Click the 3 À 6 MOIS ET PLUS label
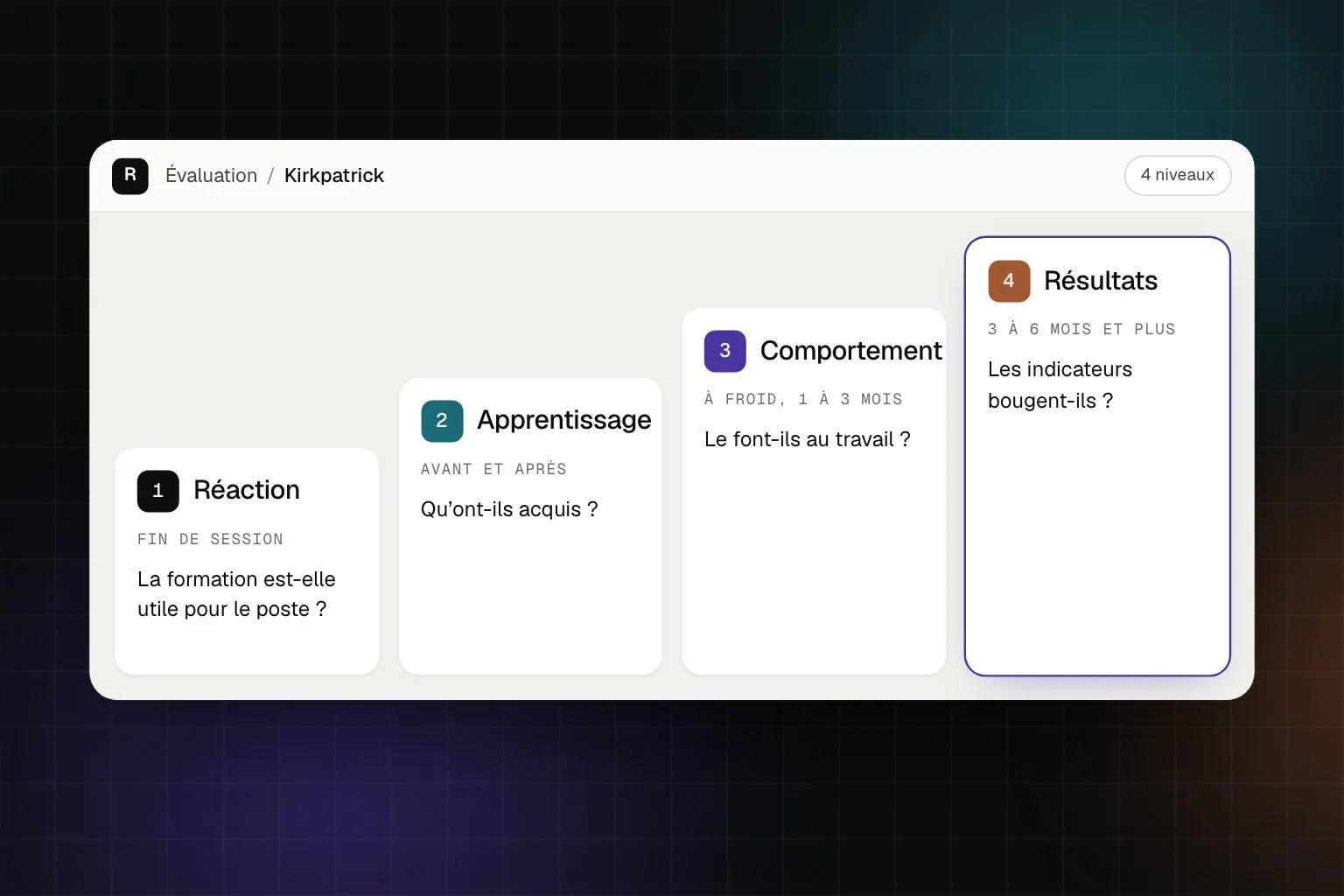The width and height of the screenshot is (1344, 896). [x=1081, y=329]
